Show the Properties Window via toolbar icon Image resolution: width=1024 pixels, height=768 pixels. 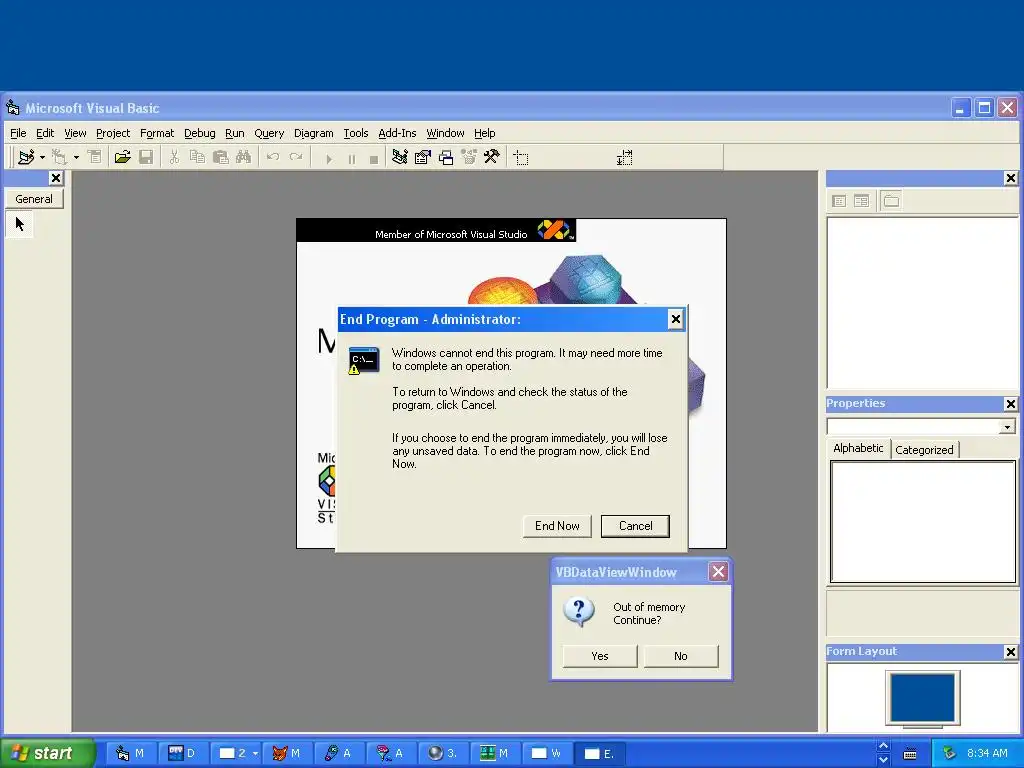click(423, 157)
